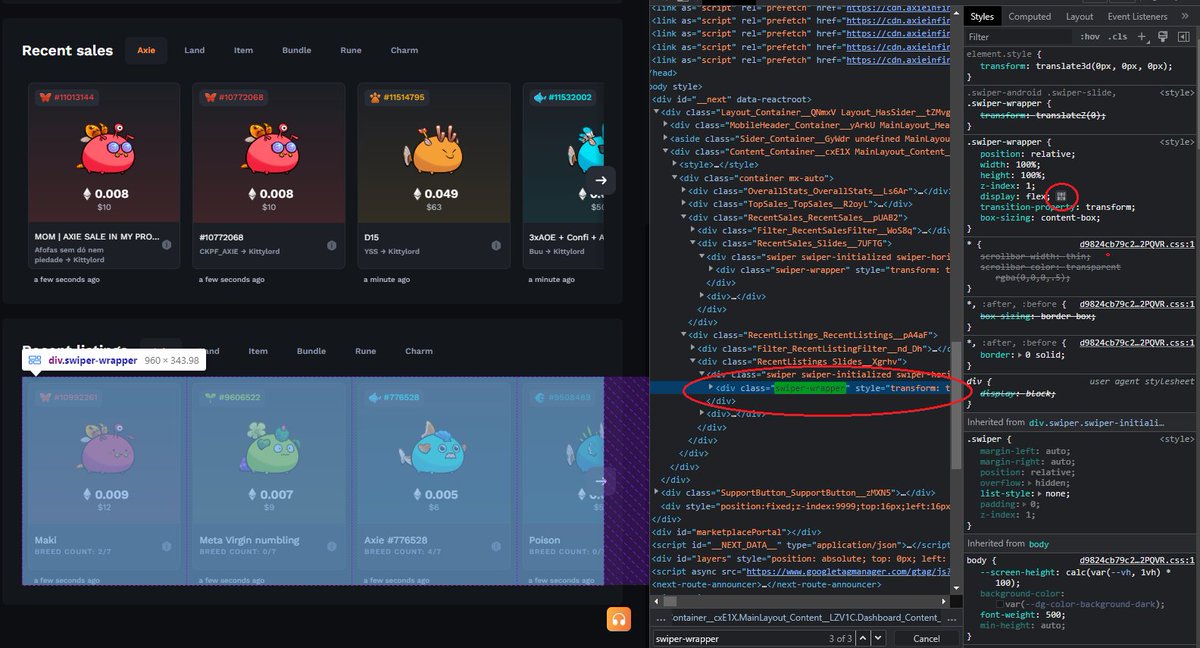1200x648 pixels.
Task: Switch to the Styles tab in DevTools
Action: [982, 16]
